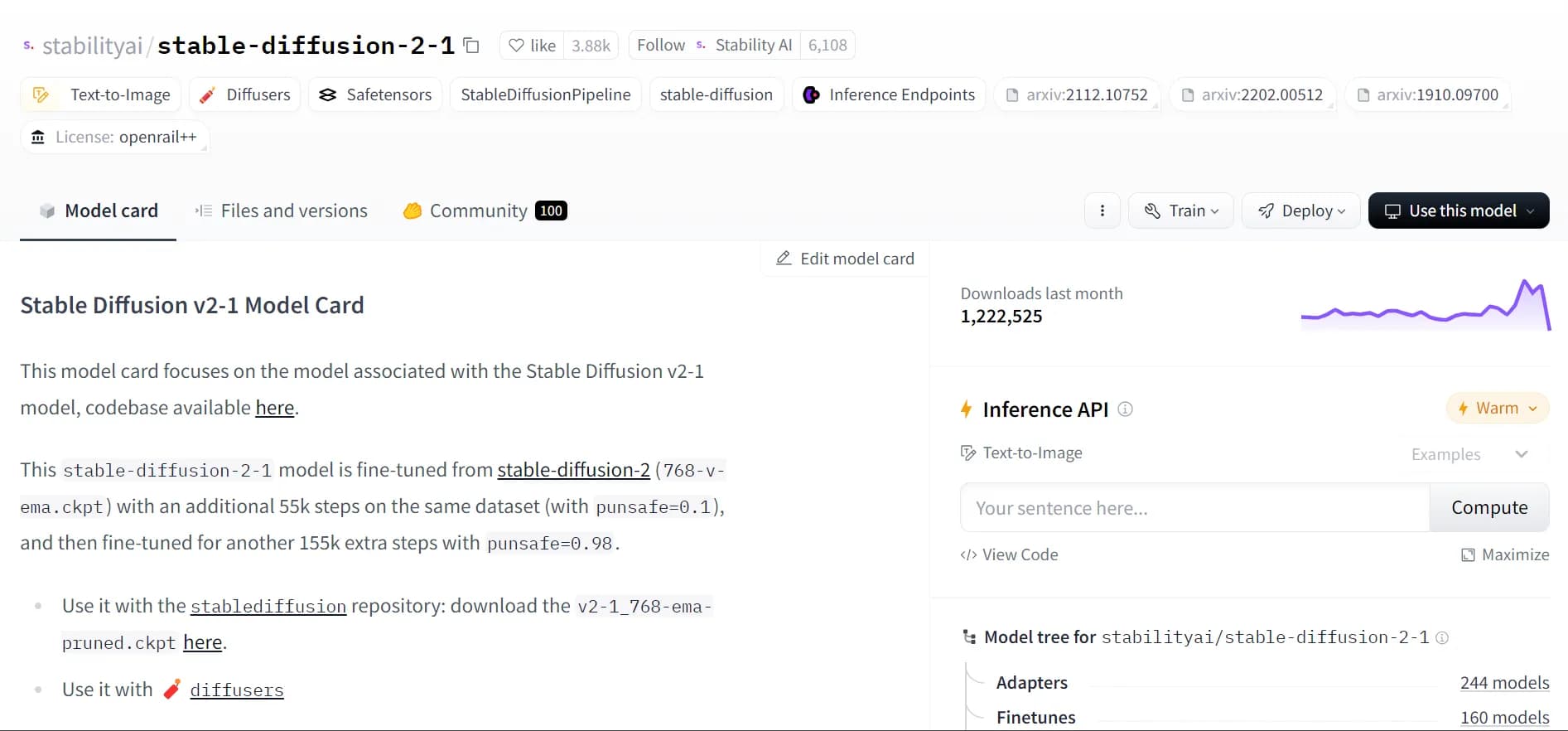The height and width of the screenshot is (731, 1568).
Task: Select the Text-to-Image tag
Action: click(x=100, y=94)
